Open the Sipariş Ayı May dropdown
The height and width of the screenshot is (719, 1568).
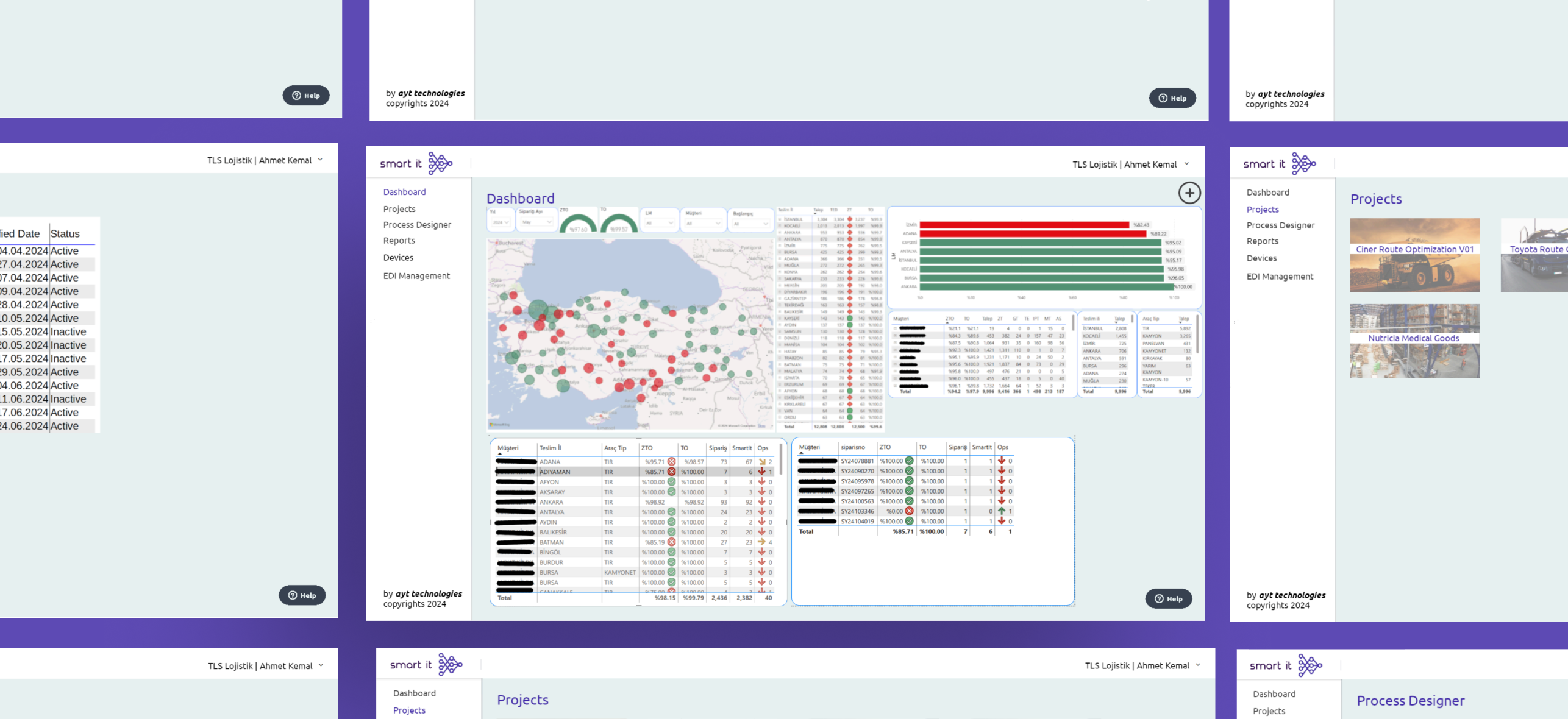tap(536, 222)
